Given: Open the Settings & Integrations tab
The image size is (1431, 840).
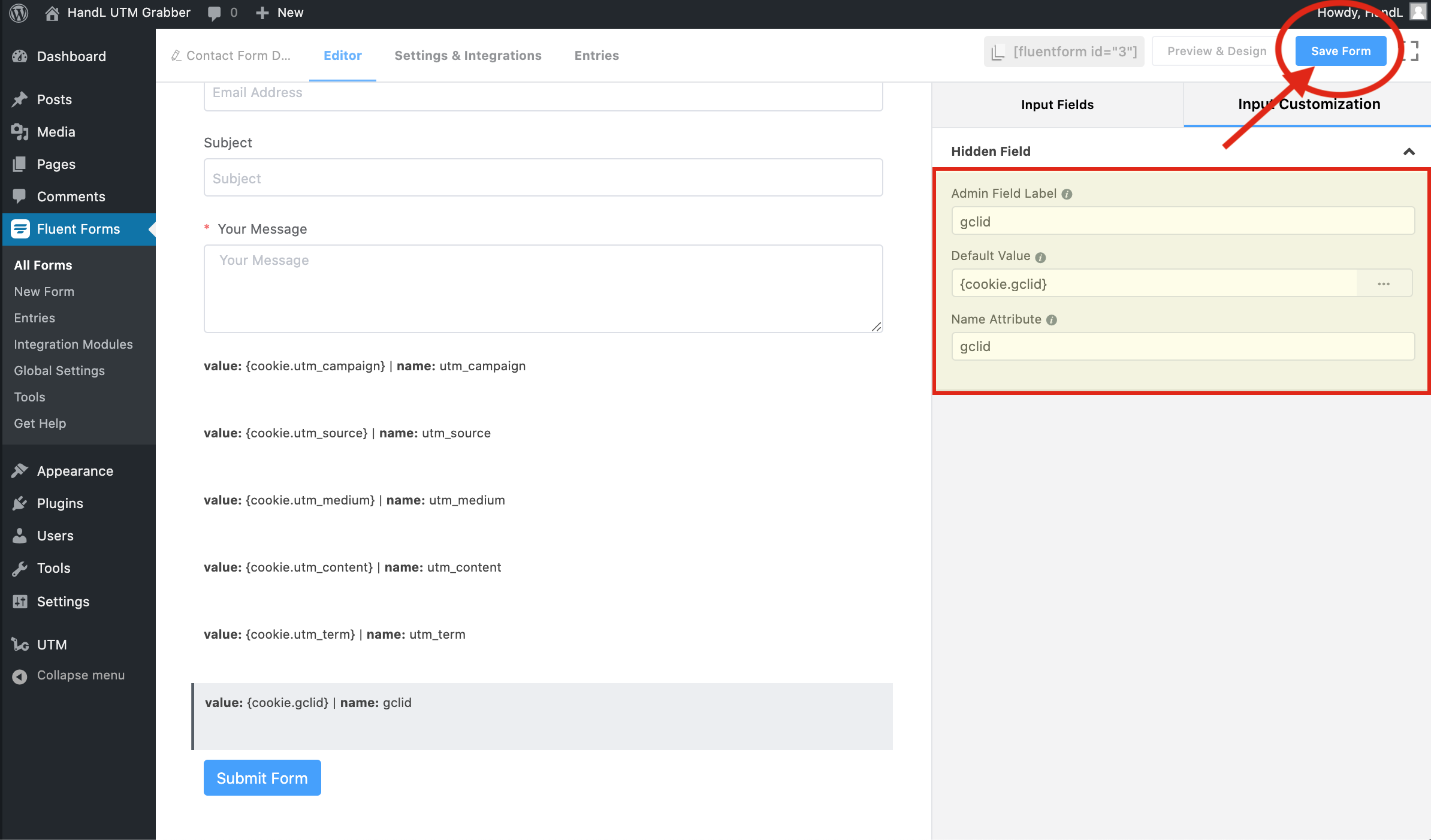Looking at the screenshot, I should tap(467, 56).
